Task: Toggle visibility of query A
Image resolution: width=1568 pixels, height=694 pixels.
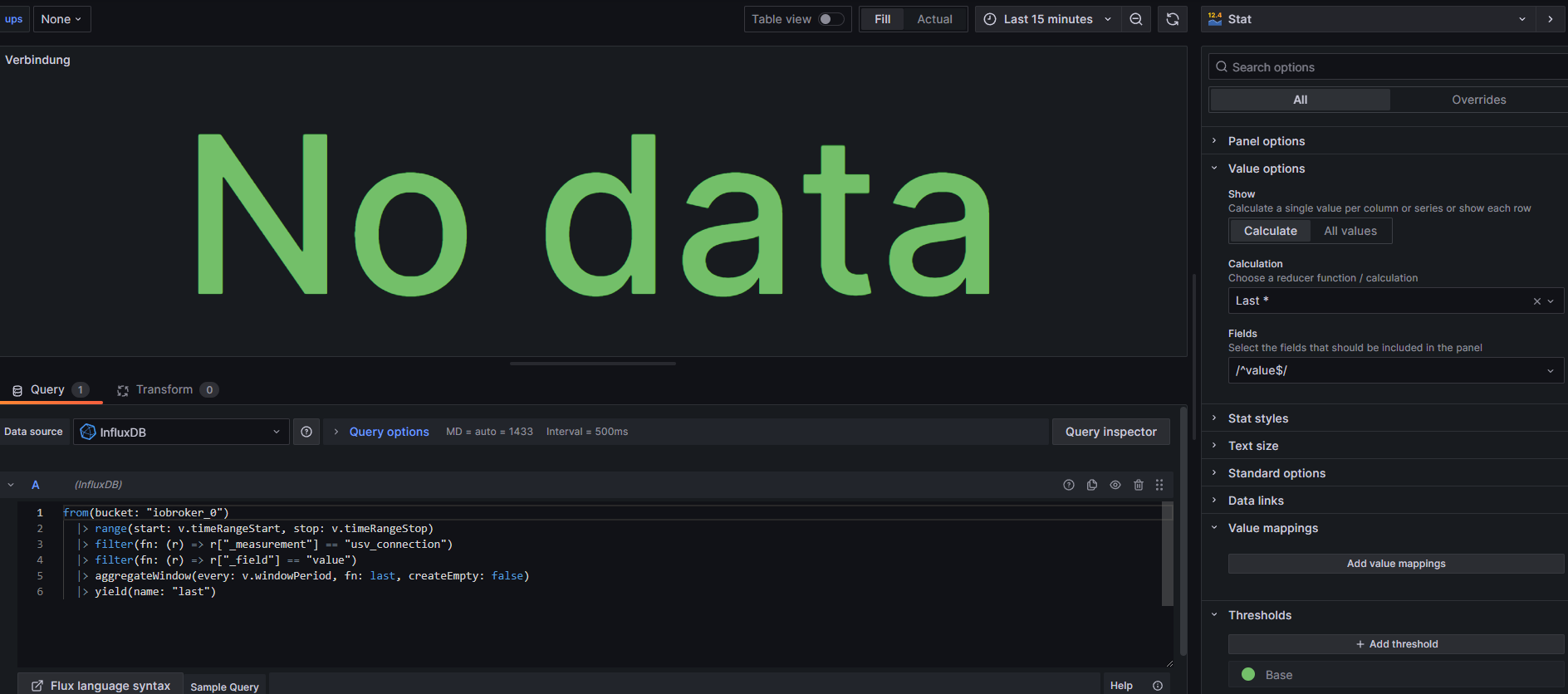Action: click(x=1115, y=485)
